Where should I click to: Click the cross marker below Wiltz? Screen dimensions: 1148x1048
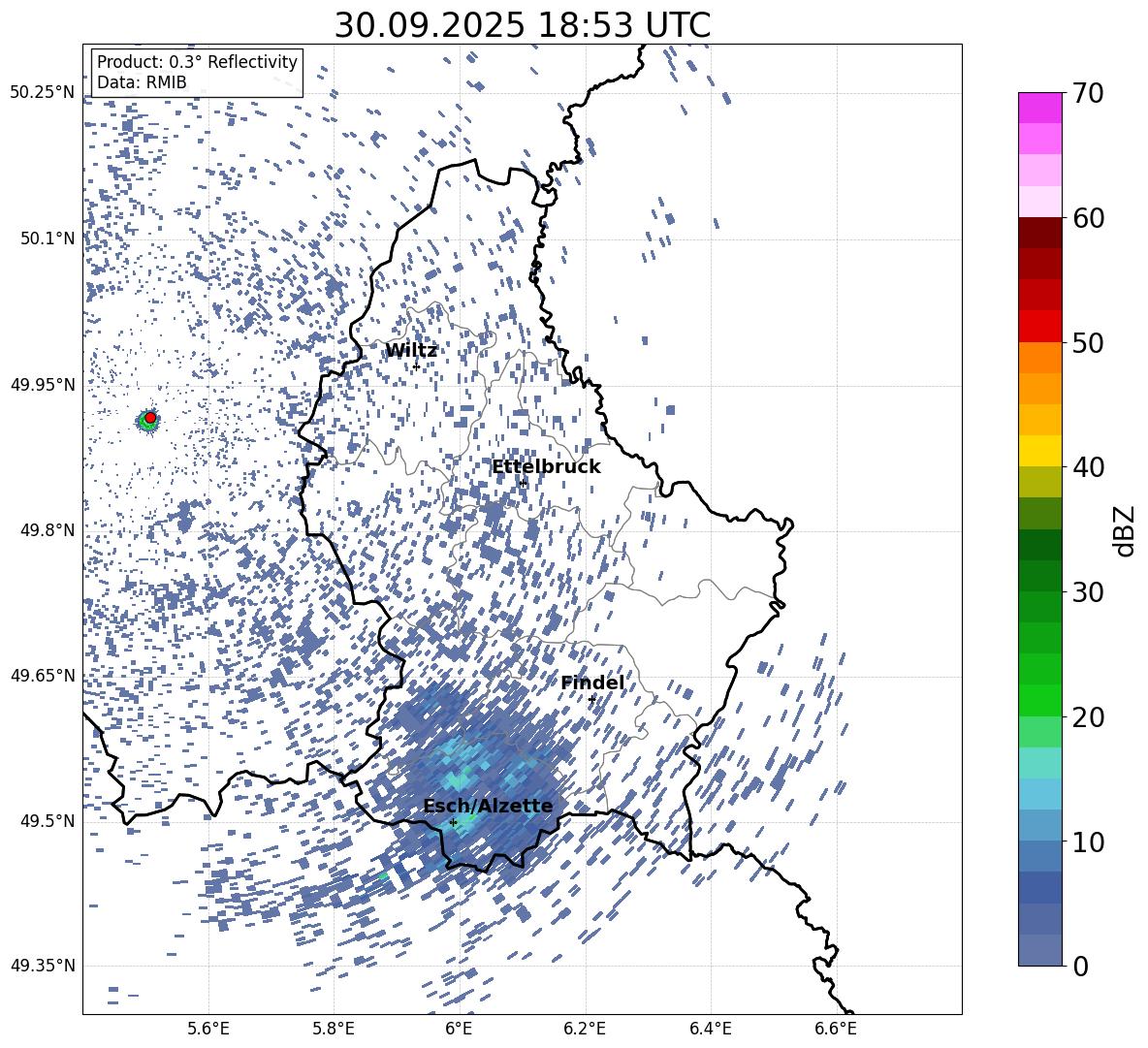(x=417, y=366)
